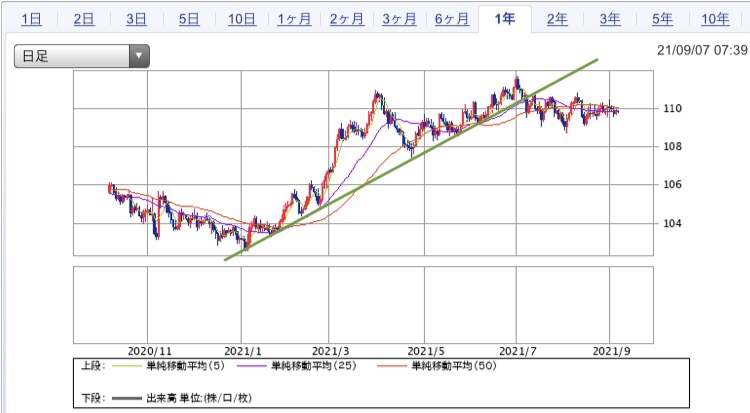Click the 2021/7 date axis label
750x413 pixels.
pos(518,351)
